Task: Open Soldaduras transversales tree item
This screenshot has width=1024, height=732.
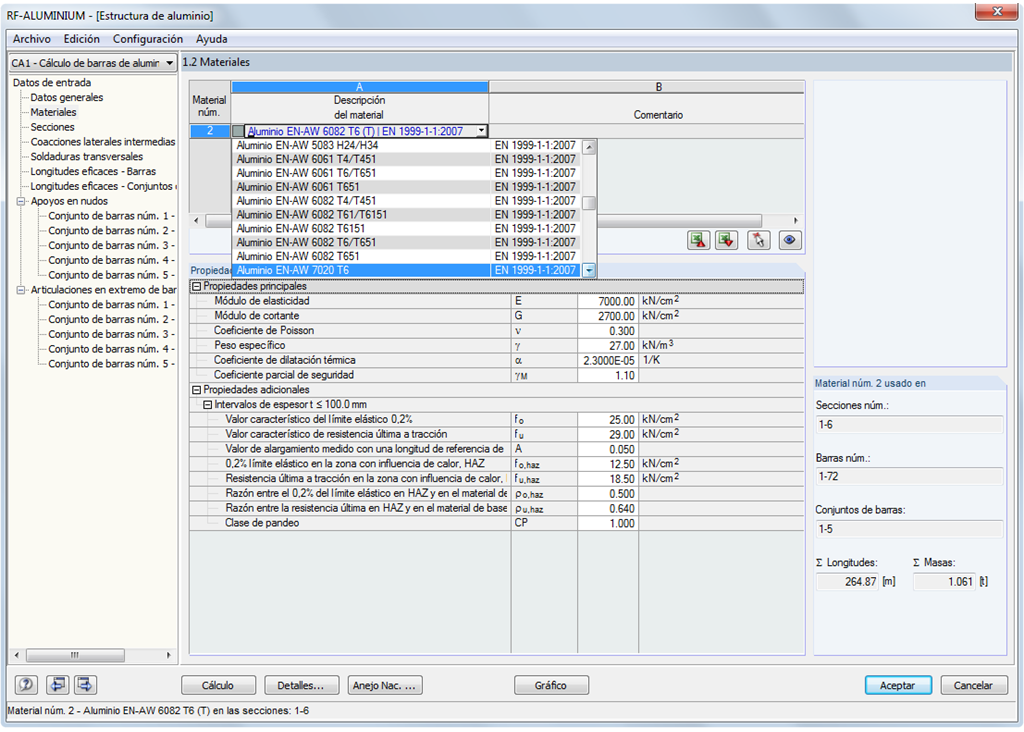Action: tap(86, 157)
